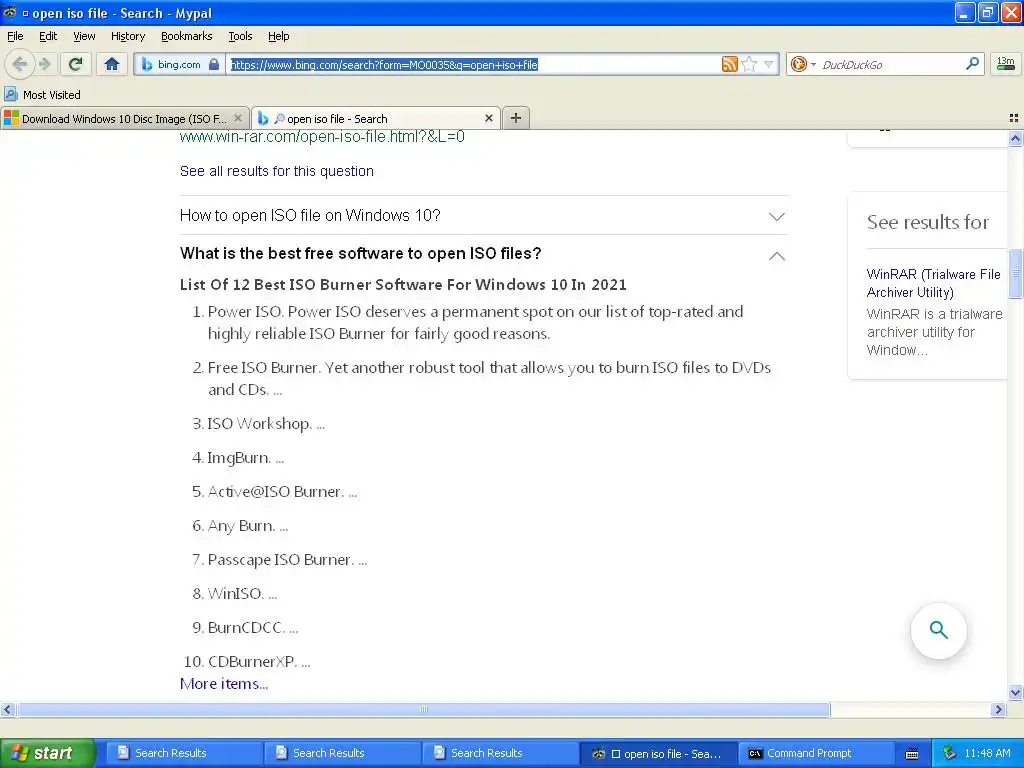Switch to Download Windows 10 Disc Image tab
Viewport: 1024px width, 768px height.
coord(124,118)
